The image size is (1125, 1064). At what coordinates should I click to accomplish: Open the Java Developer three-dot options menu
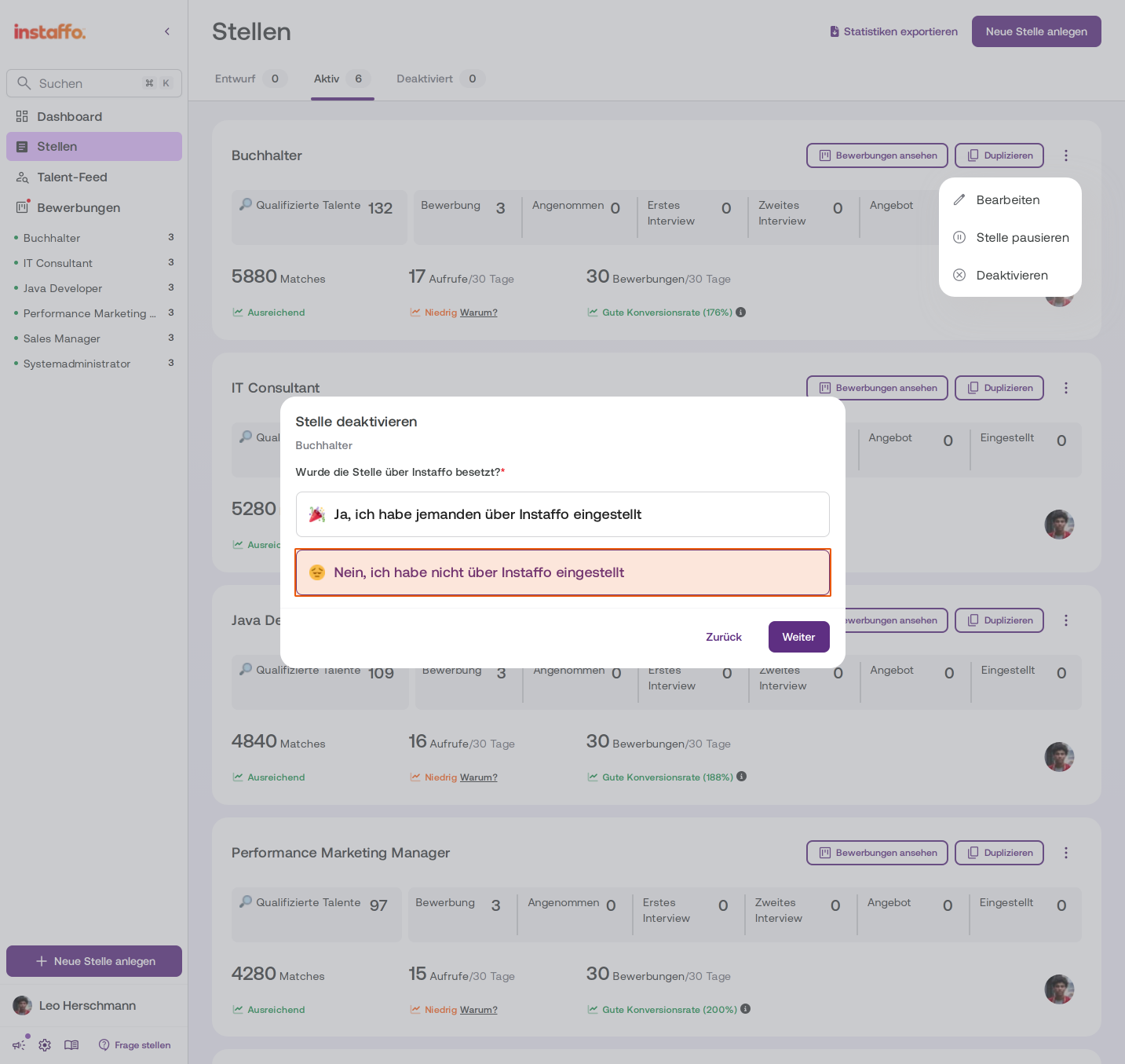1066,620
